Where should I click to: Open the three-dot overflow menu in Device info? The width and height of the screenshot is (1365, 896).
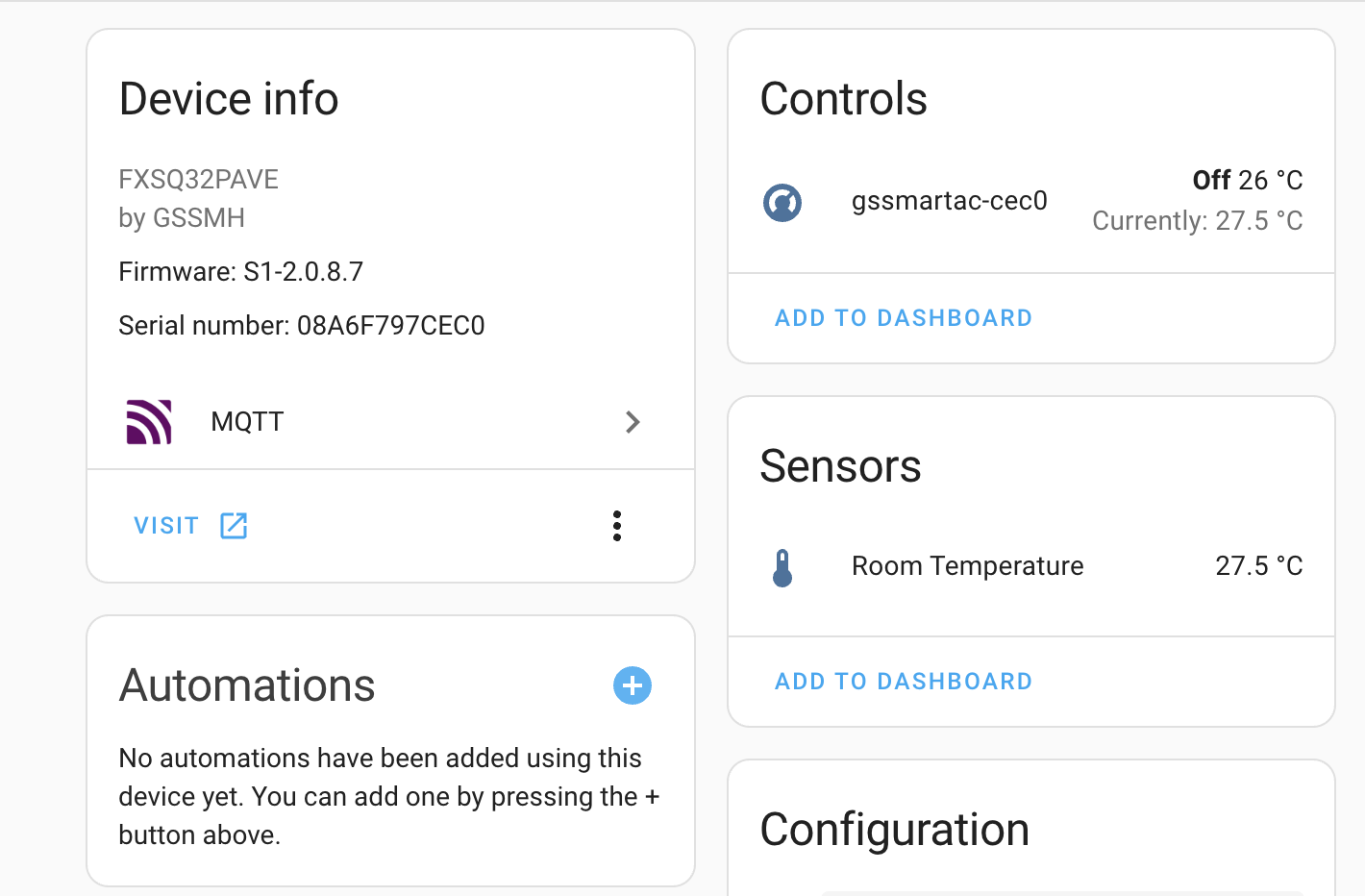617,525
